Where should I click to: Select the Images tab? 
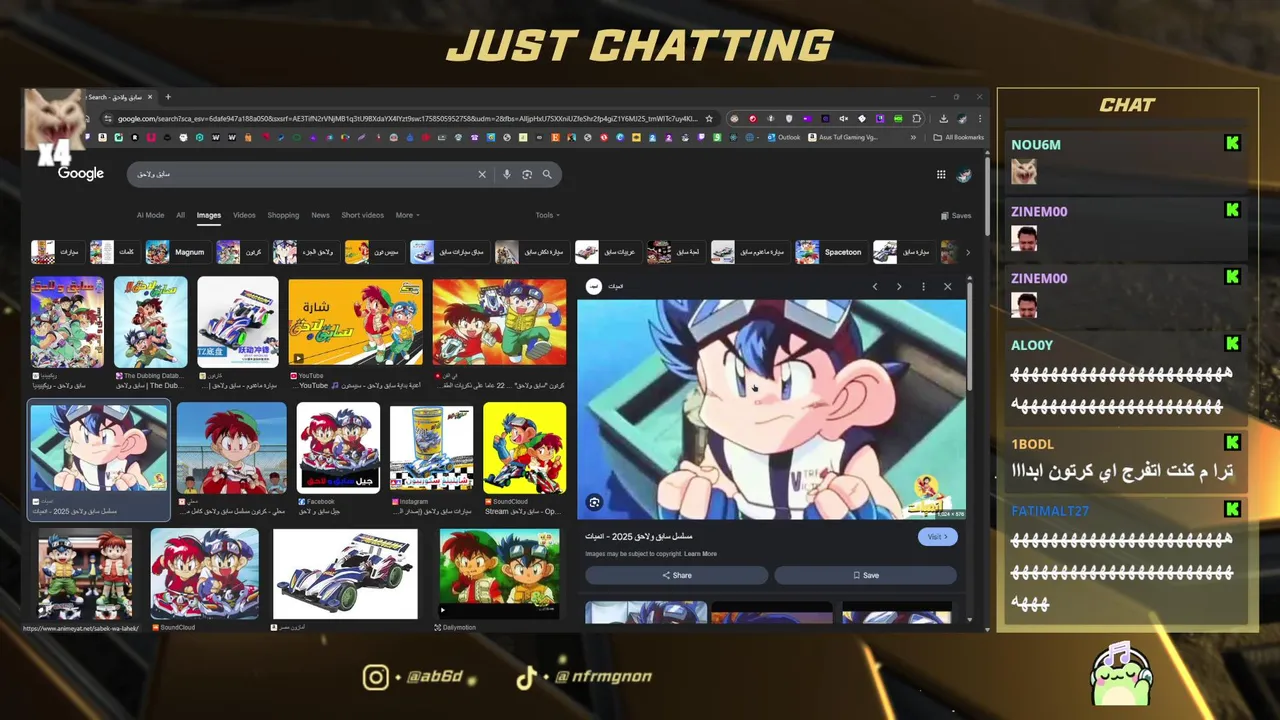tap(209, 215)
